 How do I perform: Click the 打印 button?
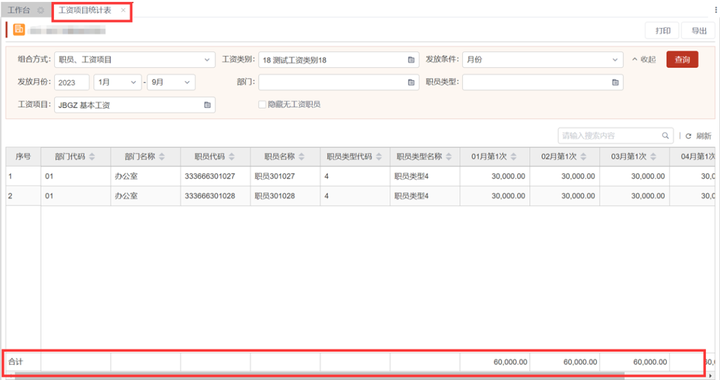pos(662,31)
